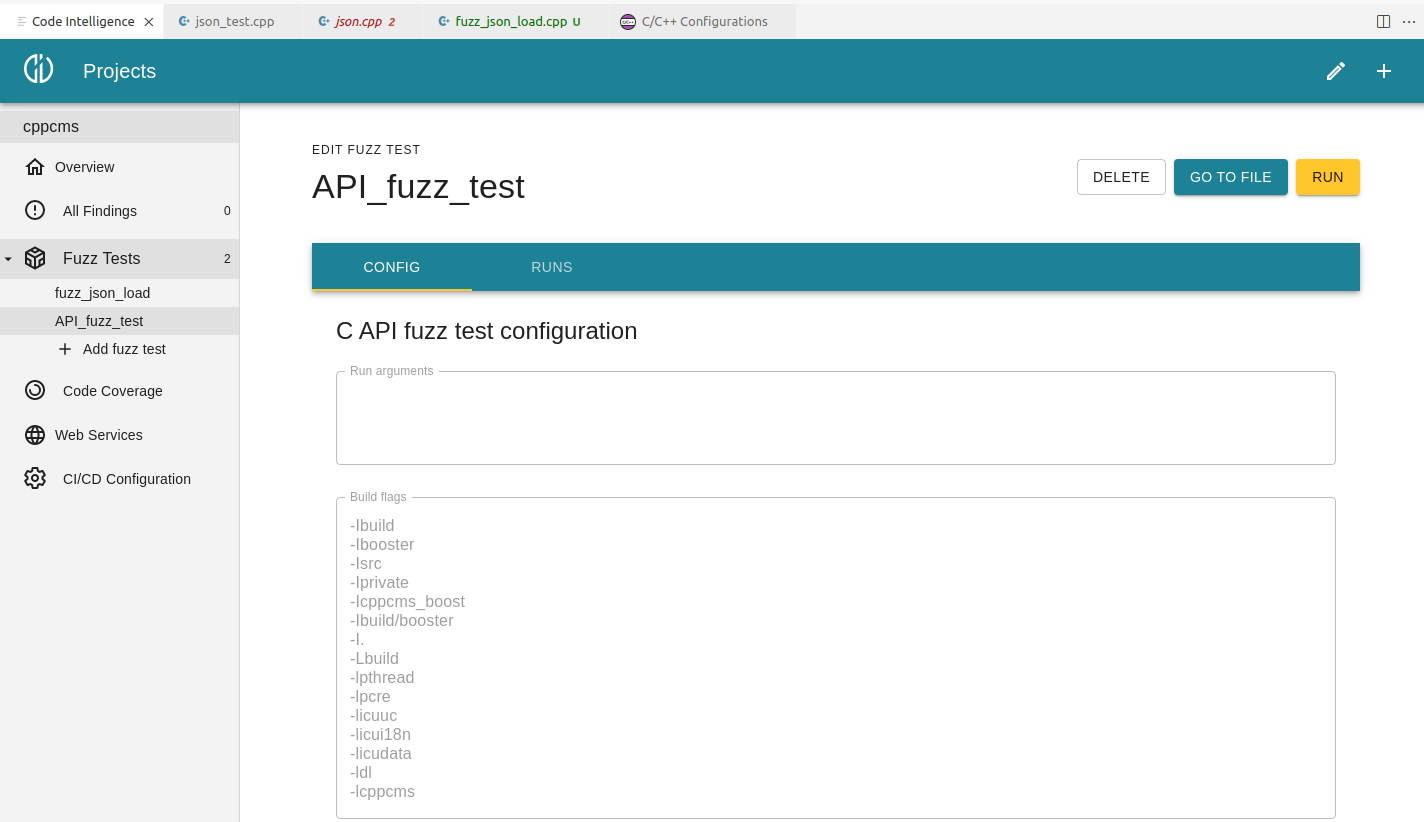Open the editor more actions ellipsis
This screenshot has height=822, width=1424.
tap(1409, 21)
